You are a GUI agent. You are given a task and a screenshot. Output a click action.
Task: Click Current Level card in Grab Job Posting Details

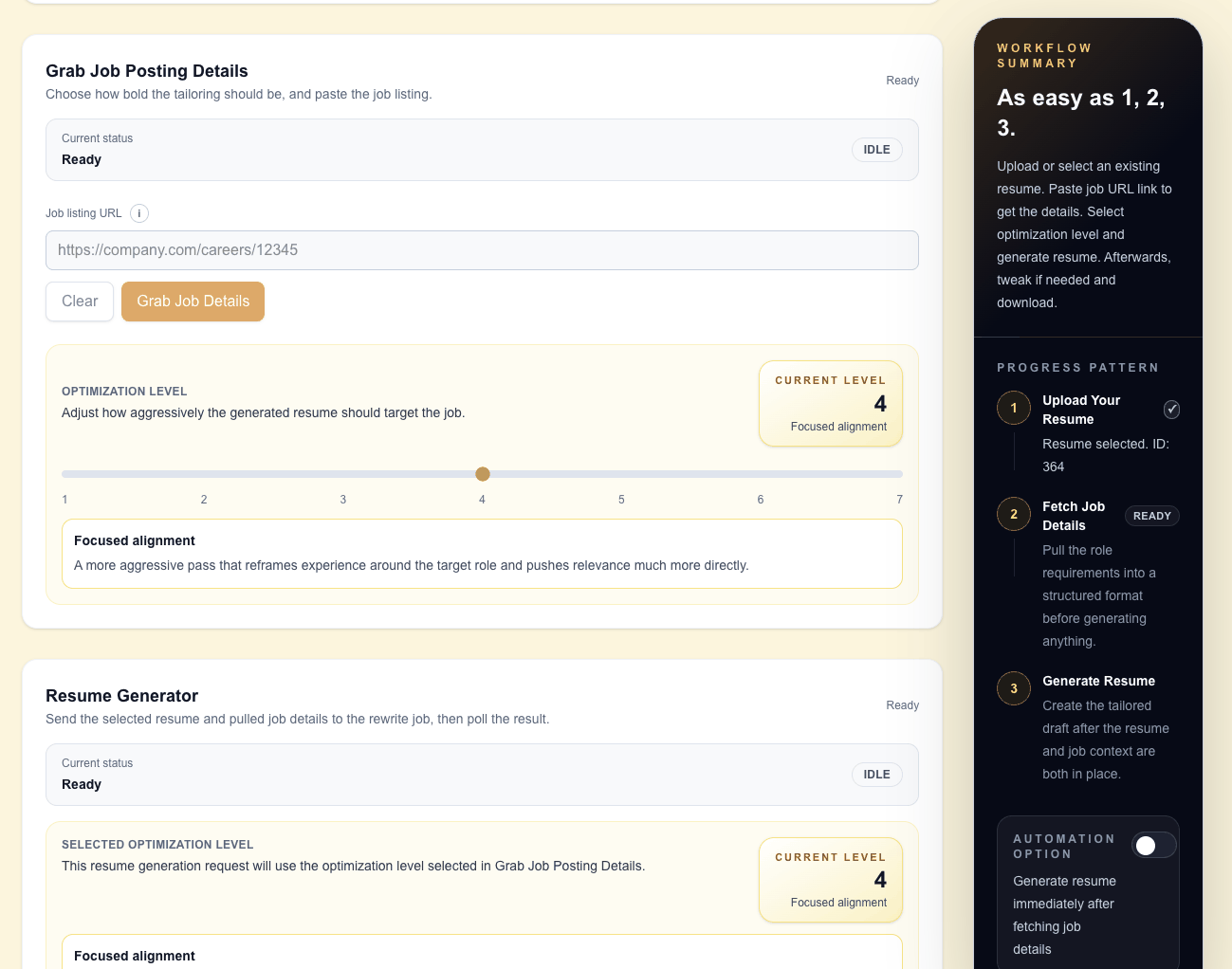point(831,404)
